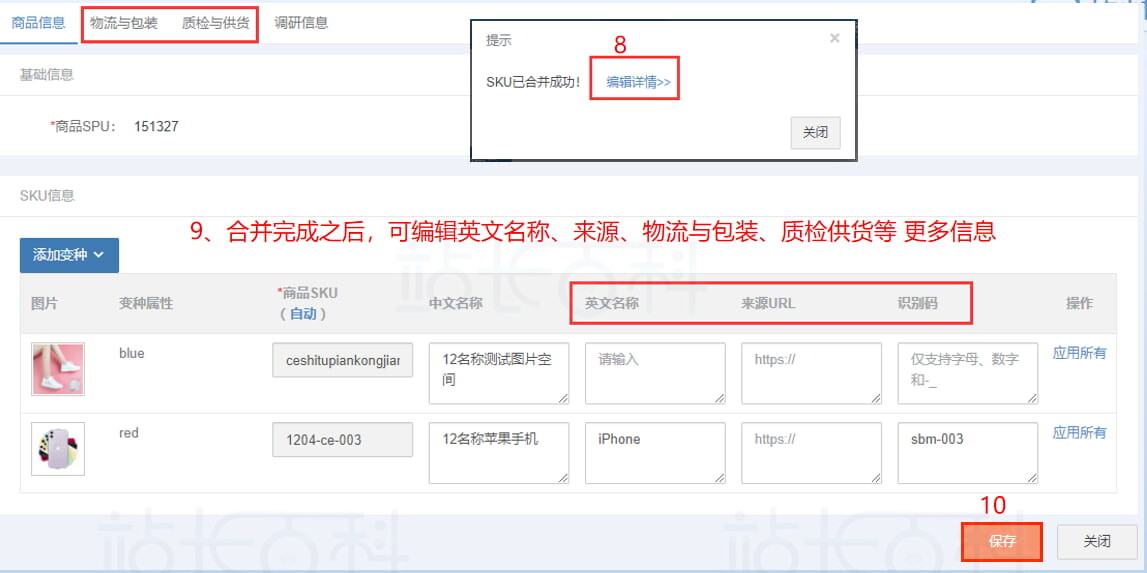1147x573 pixels.
Task: Open the red variant iPhone thumbnail
Action: [x=58, y=449]
